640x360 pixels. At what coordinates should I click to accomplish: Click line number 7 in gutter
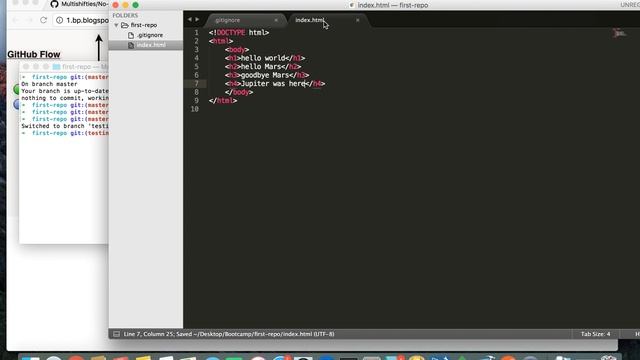coord(196,84)
